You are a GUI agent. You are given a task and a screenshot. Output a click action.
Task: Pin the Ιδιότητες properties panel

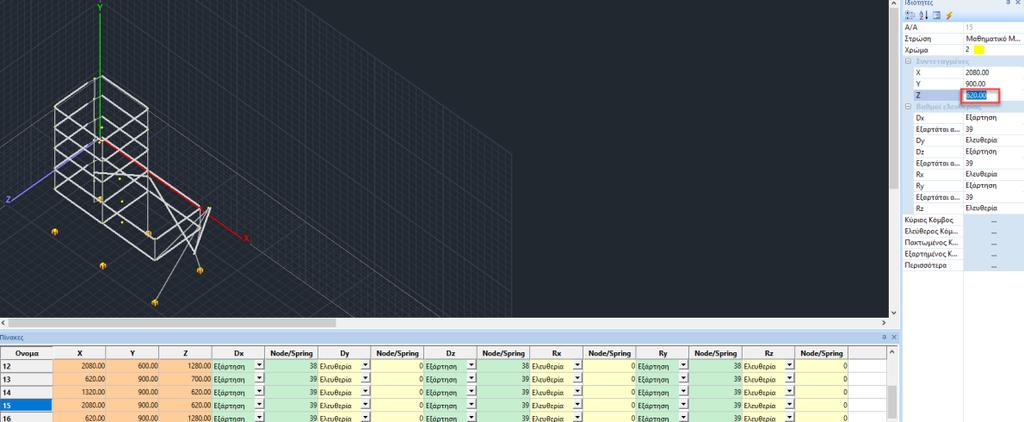point(1008,3)
